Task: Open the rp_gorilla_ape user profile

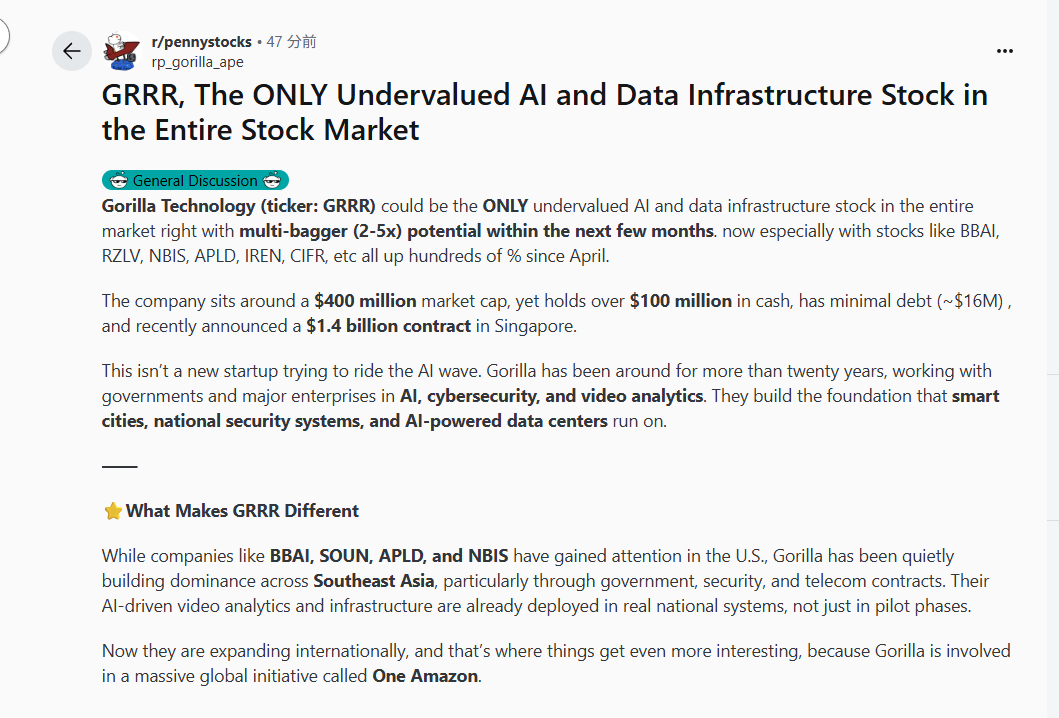Action: 197,61
